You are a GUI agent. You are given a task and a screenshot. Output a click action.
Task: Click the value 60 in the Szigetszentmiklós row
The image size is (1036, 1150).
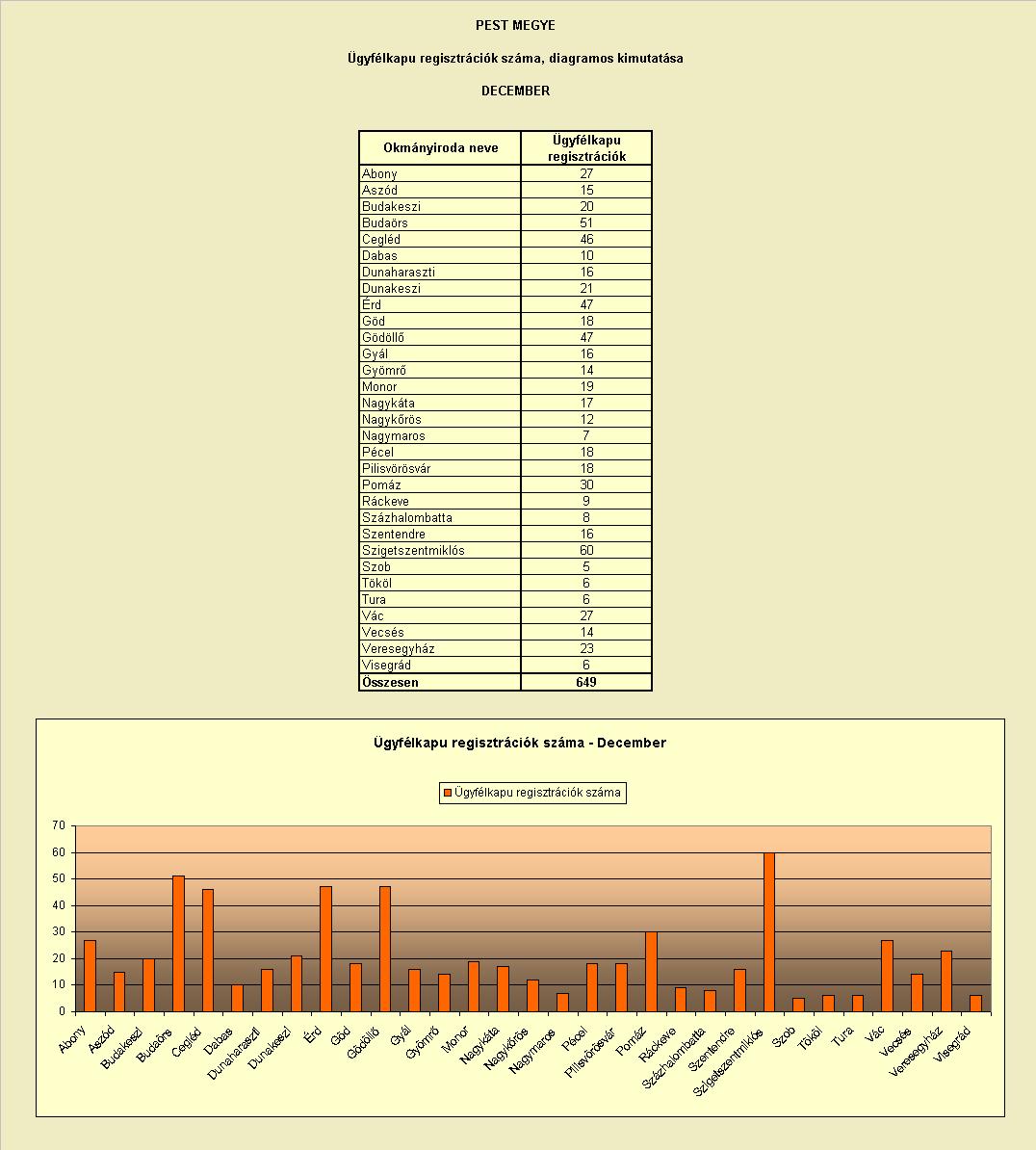(586, 551)
